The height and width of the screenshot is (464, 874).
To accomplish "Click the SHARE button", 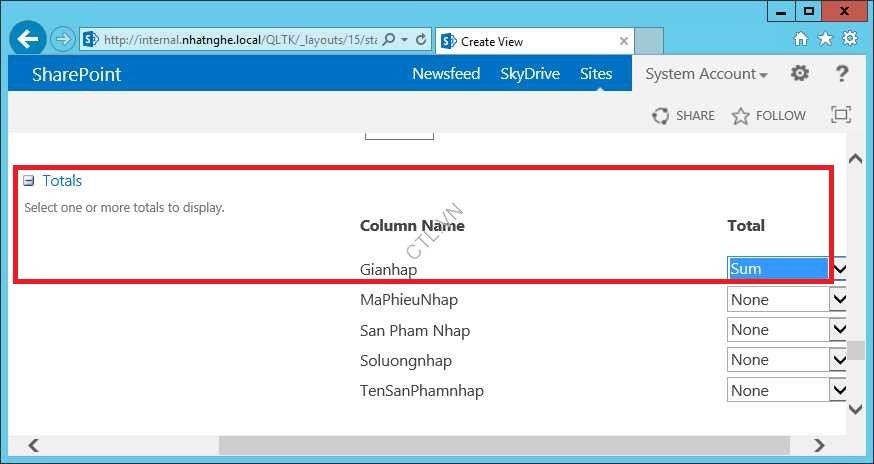I will [x=683, y=115].
